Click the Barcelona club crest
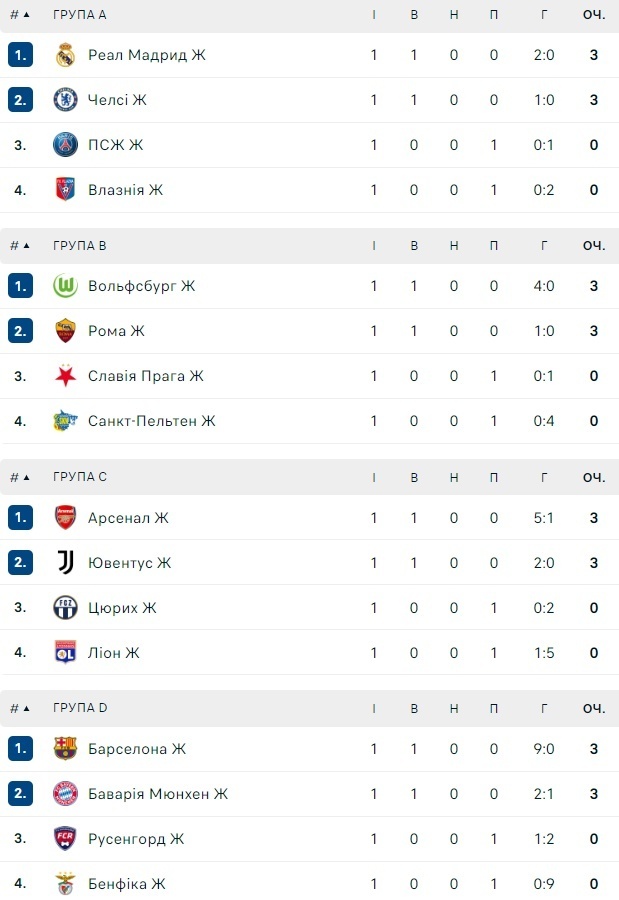Viewport: 619px width, 900px height. [65, 749]
